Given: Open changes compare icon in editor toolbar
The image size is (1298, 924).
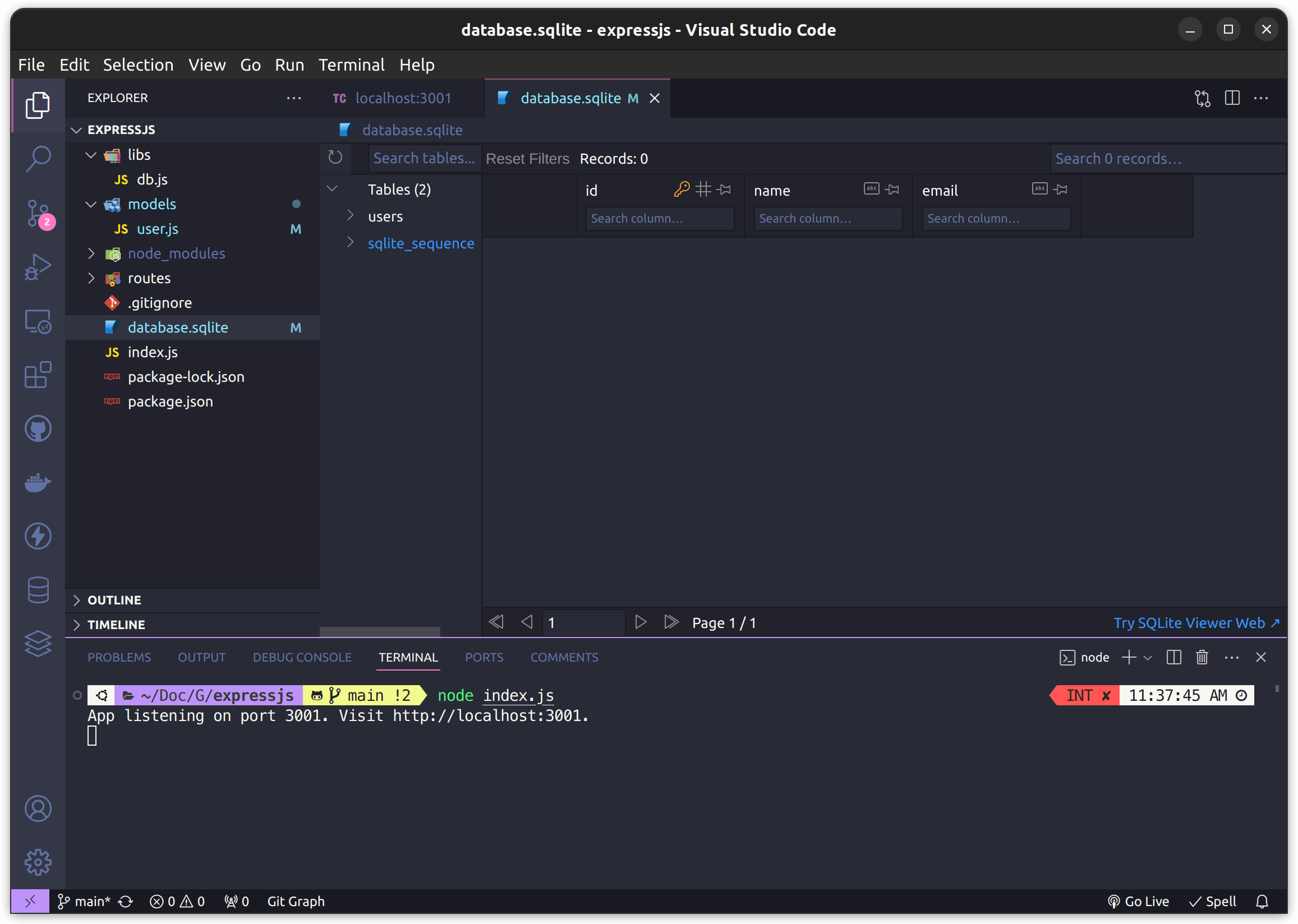Looking at the screenshot, I should (x=1203, y=99).
